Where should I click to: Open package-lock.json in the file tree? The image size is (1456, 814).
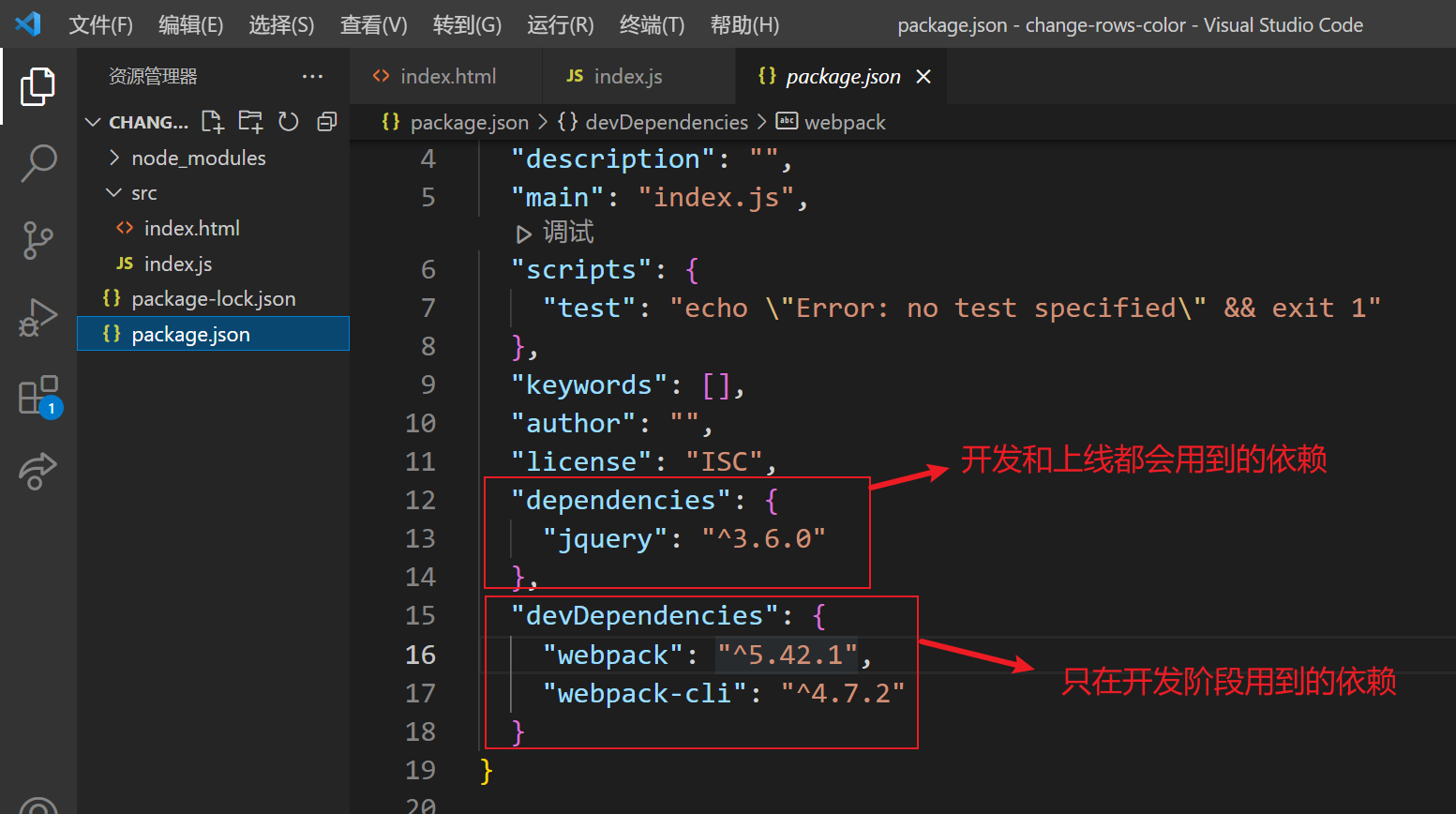213,298
